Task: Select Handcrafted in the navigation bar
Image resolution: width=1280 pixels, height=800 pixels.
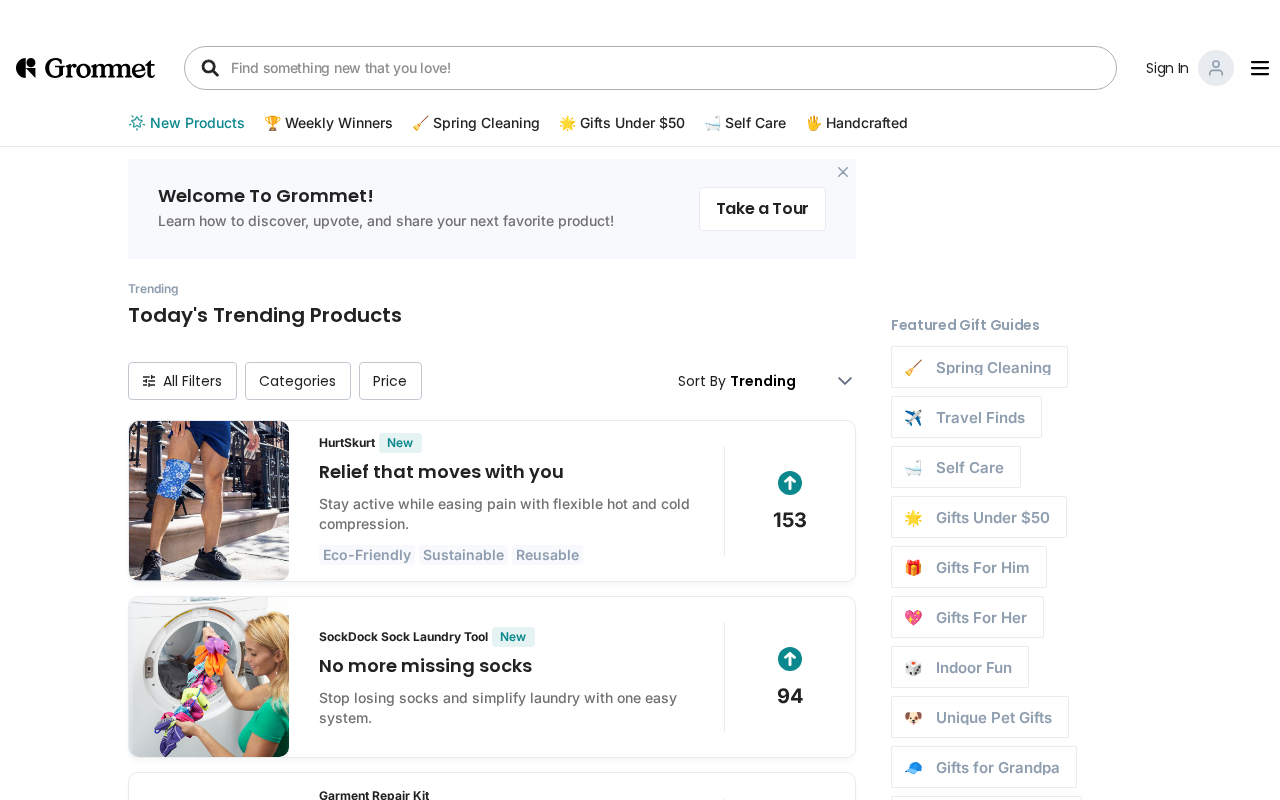Action: pyautogui.click(x=857, y=123)
